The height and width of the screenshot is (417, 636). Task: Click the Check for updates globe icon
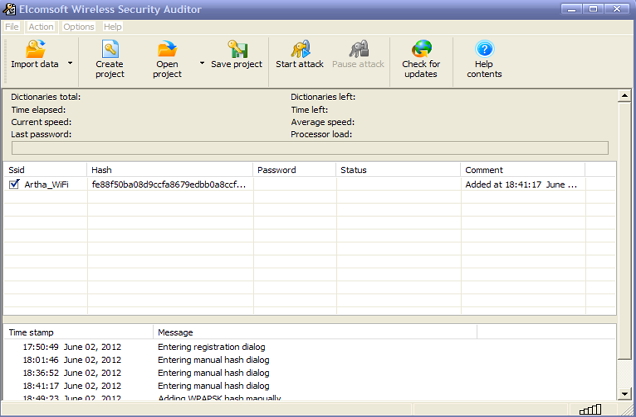point(421,49)
